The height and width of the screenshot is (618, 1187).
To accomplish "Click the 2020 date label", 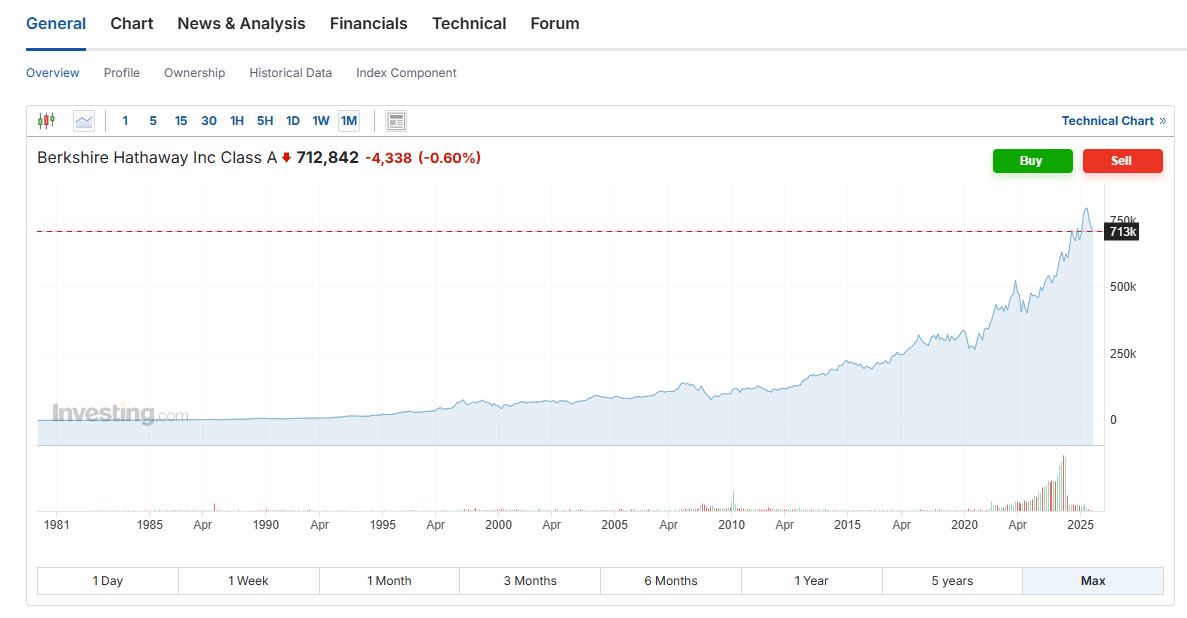I will (x=964, y=524).
